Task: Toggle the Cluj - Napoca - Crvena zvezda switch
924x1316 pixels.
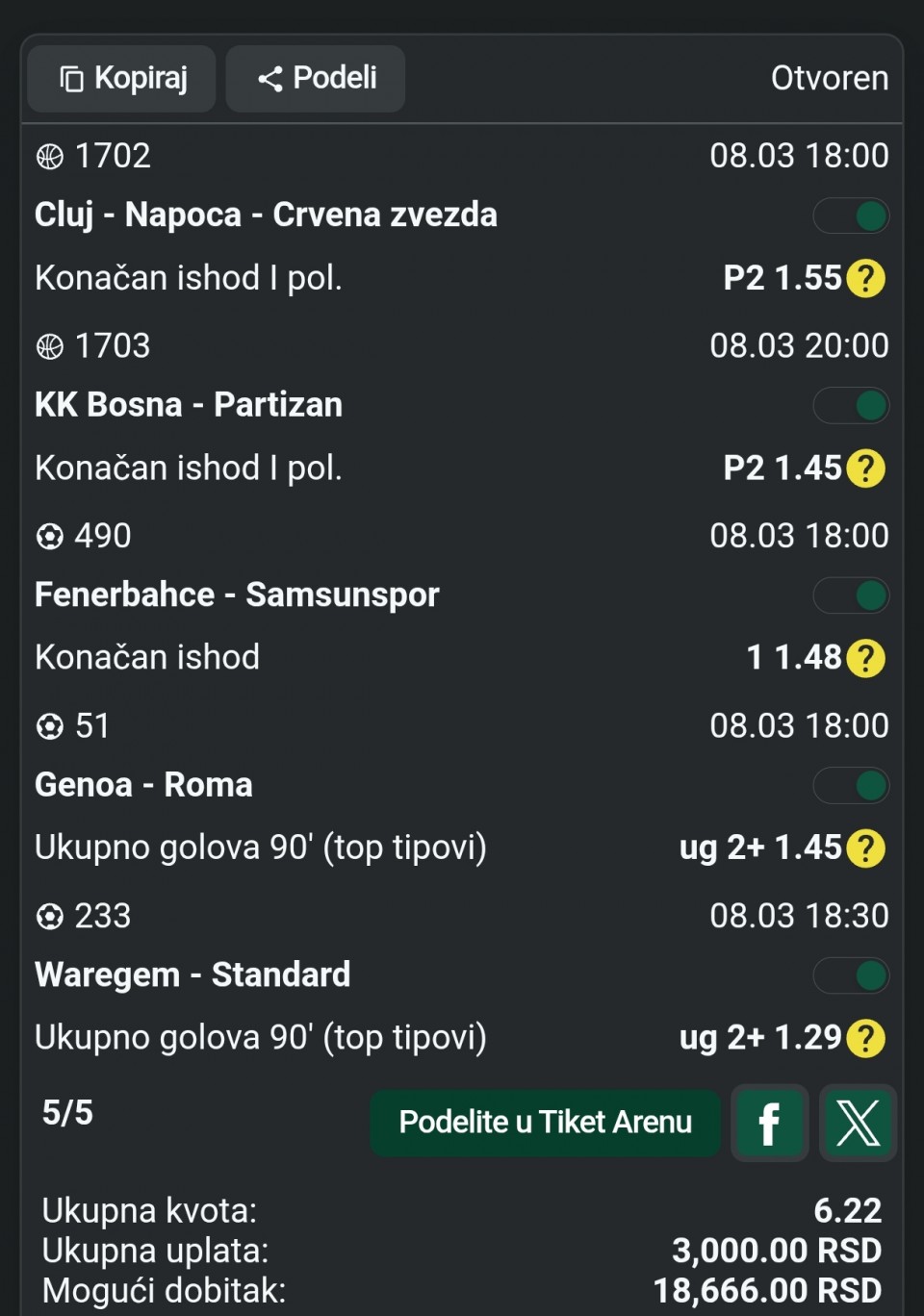Action: (x=851, y=216)
